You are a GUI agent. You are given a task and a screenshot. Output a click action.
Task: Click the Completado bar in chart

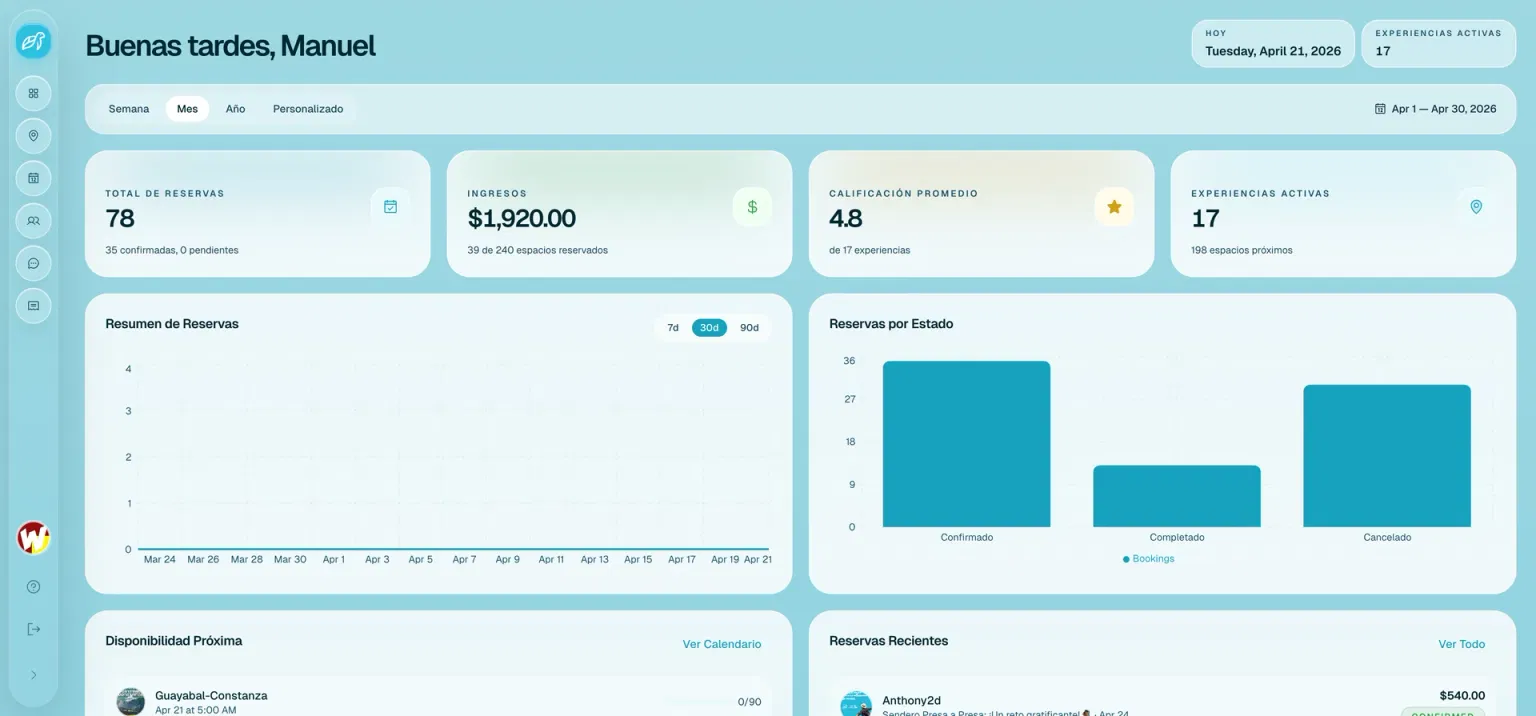pos(1177,496)
